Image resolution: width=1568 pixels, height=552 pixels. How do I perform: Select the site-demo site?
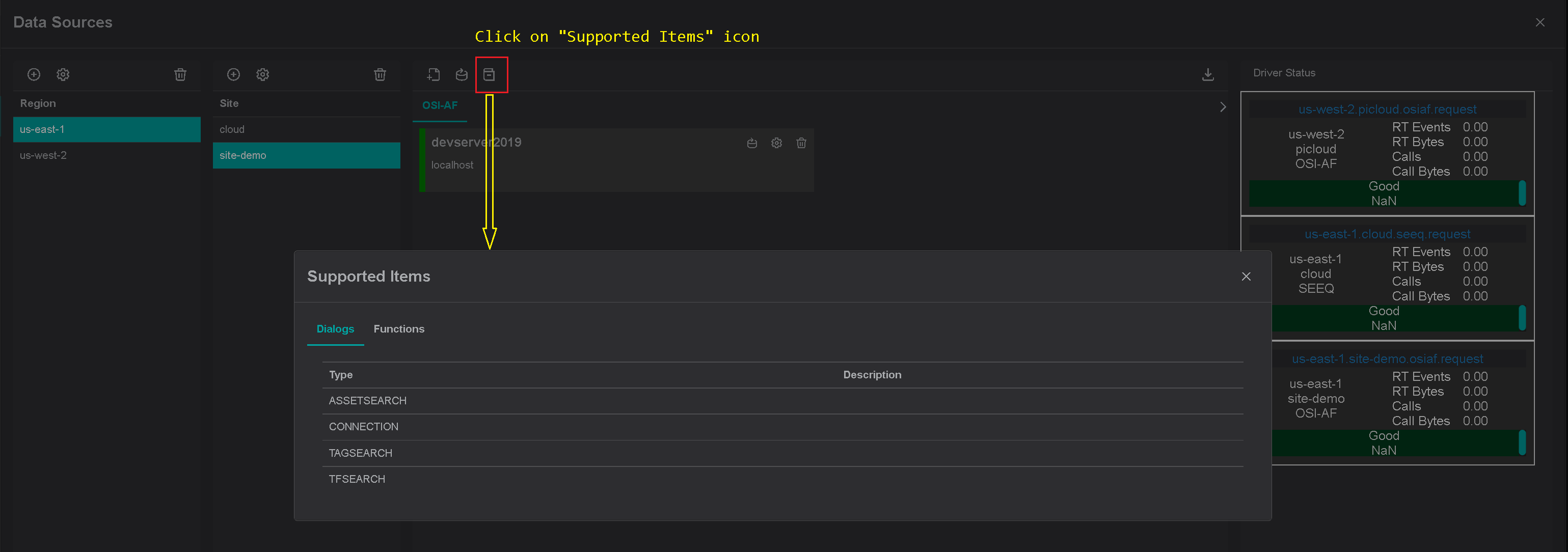point(307,155)
